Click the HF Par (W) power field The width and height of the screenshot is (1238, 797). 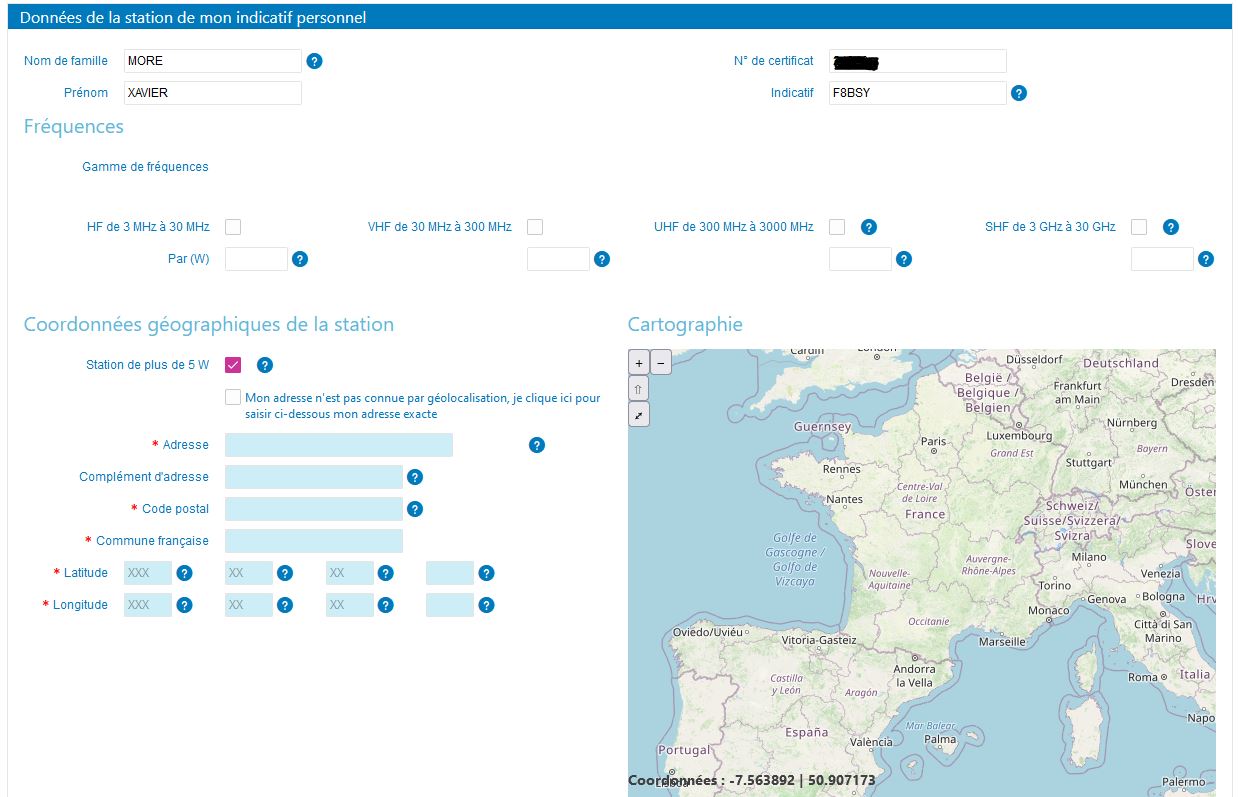(256, 259)
